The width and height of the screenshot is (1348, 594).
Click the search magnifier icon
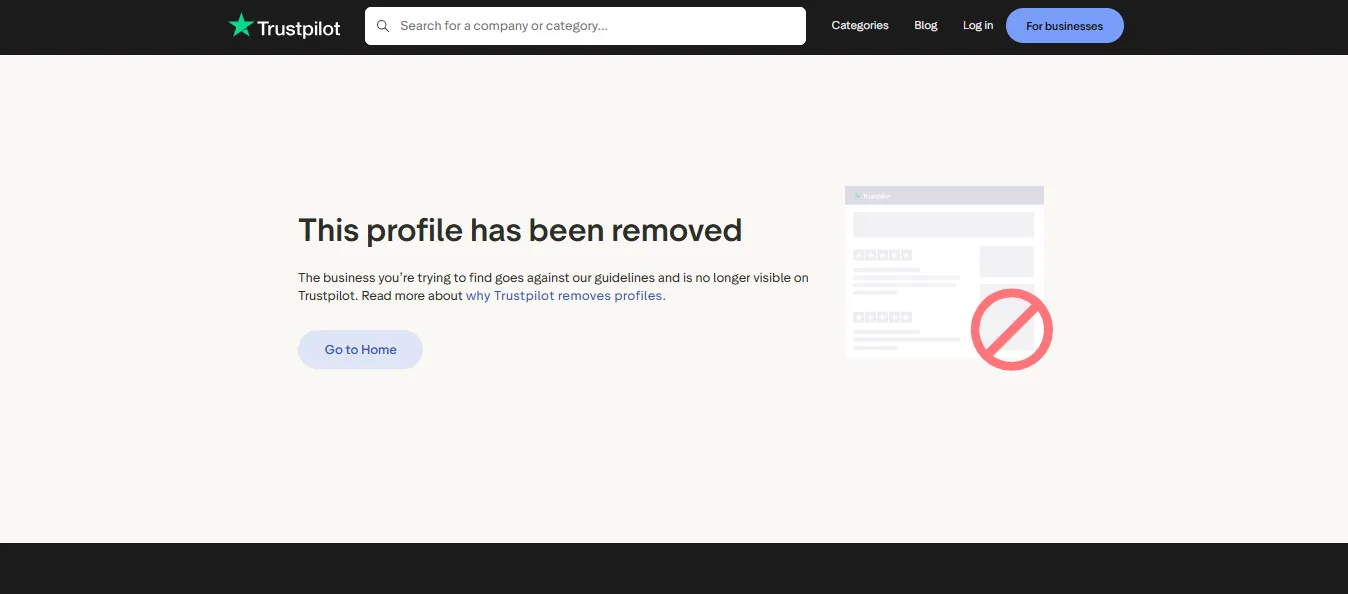[x=383, y=26]
